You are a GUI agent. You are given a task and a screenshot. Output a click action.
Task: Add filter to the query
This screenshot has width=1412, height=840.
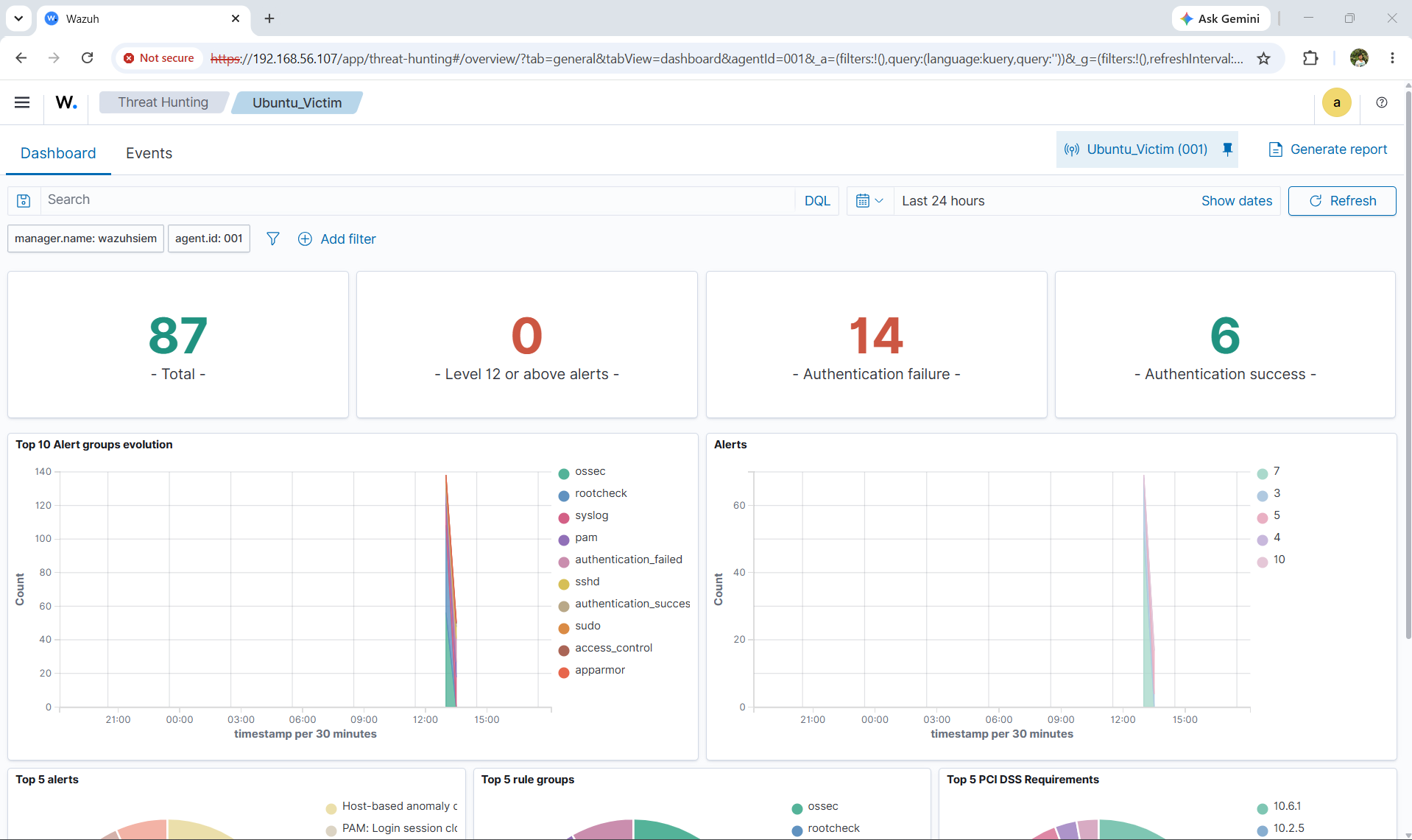[337, 239]
